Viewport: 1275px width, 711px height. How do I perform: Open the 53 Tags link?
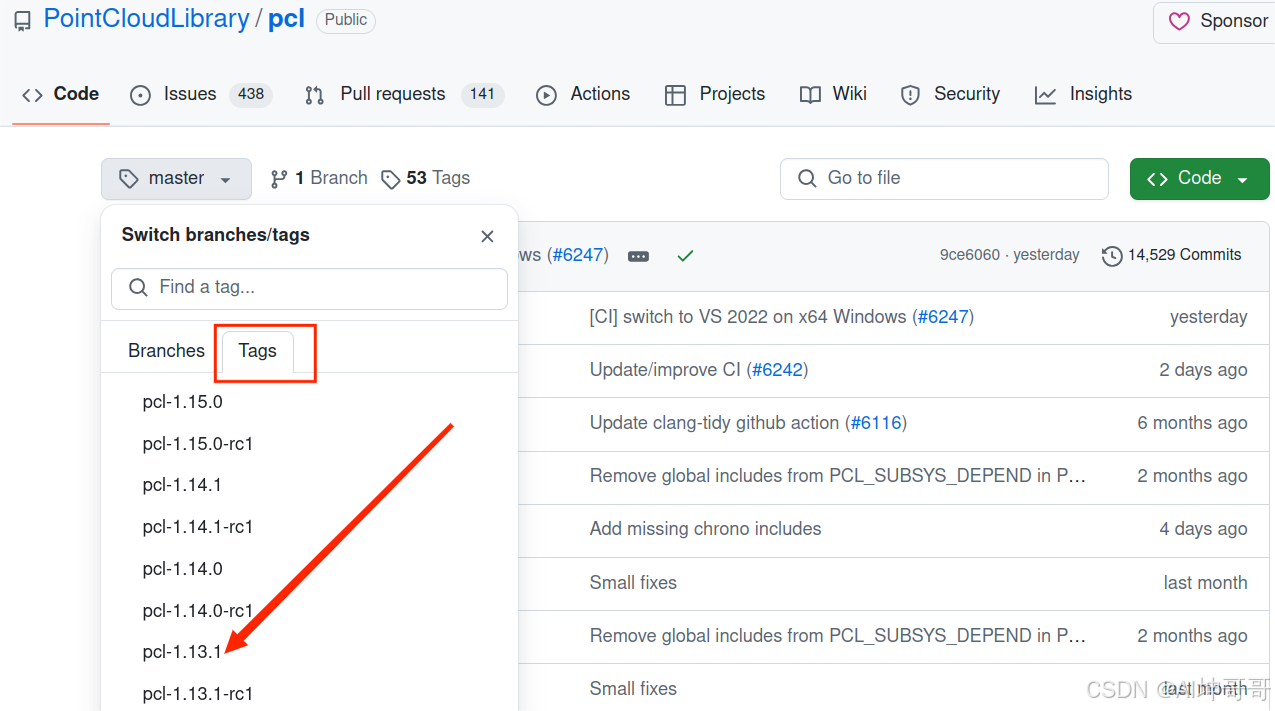point(425,178)
